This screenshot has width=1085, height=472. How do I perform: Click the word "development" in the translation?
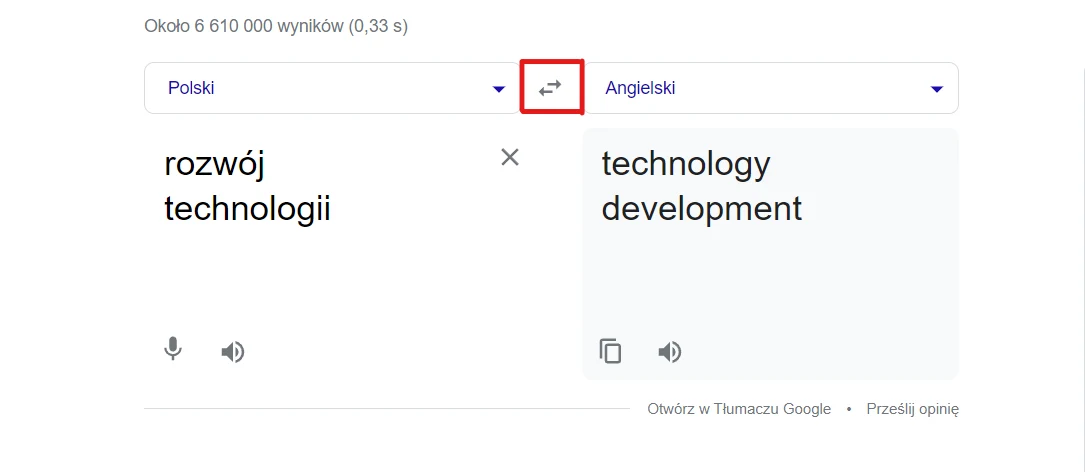point(701,209)
